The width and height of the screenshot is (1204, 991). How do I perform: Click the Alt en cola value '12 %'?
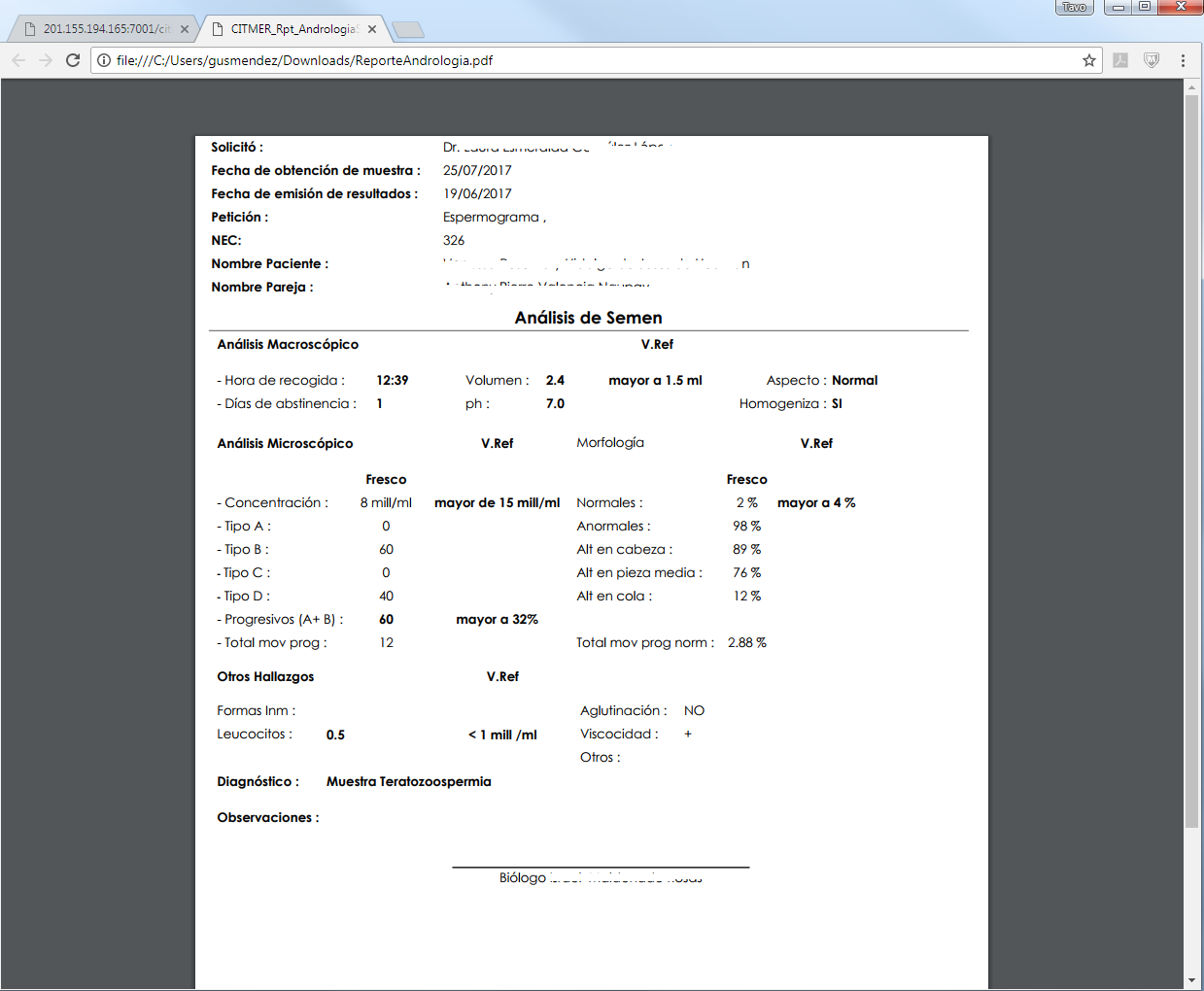746,596
